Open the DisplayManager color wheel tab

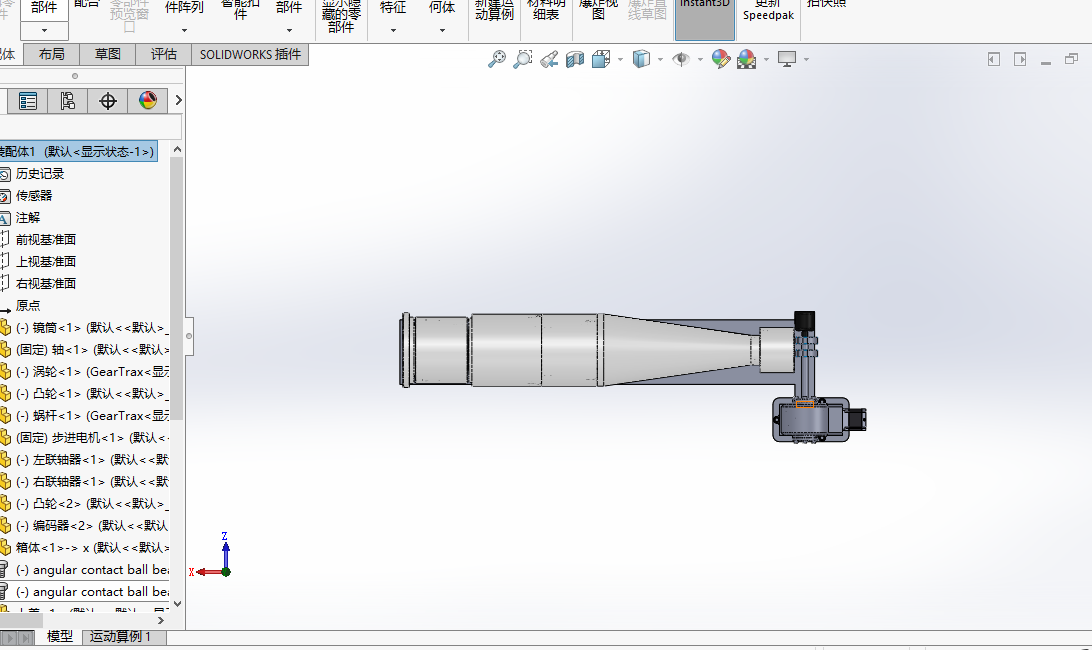[148, 101]
